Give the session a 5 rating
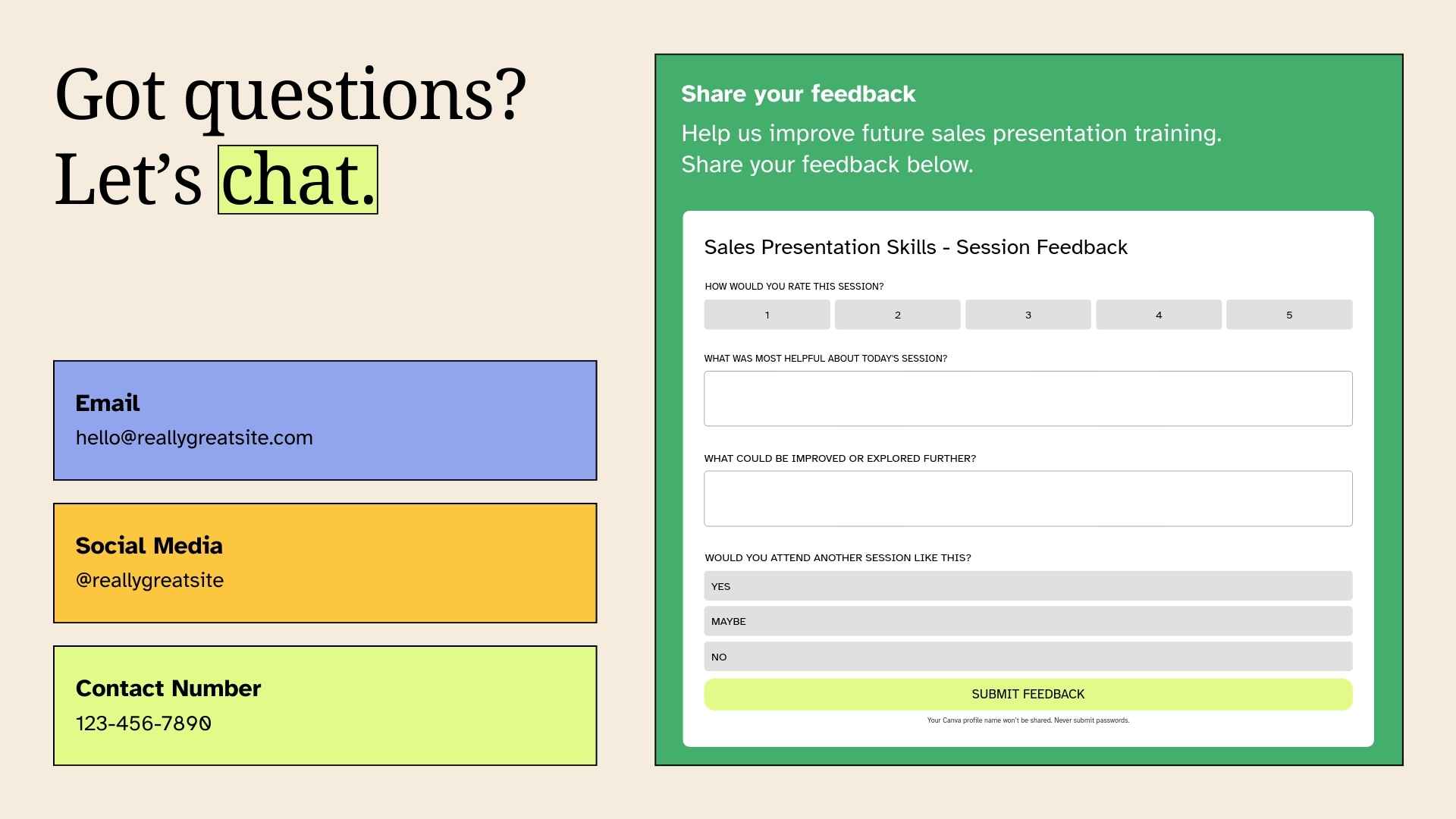This screenshot has height=819, width=1456. coord(1288,315)
